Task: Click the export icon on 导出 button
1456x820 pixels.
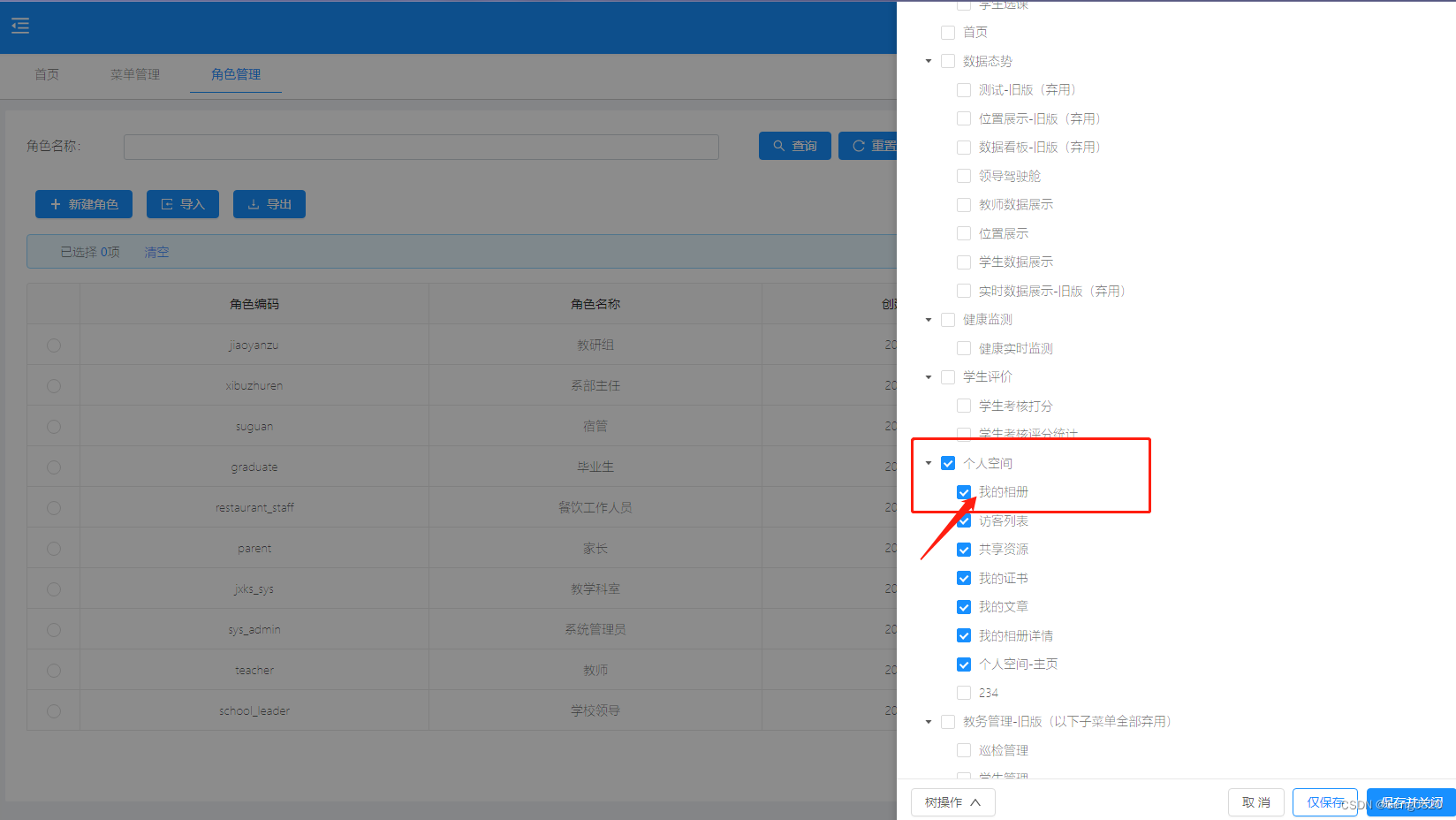Action: coord(254,204)
